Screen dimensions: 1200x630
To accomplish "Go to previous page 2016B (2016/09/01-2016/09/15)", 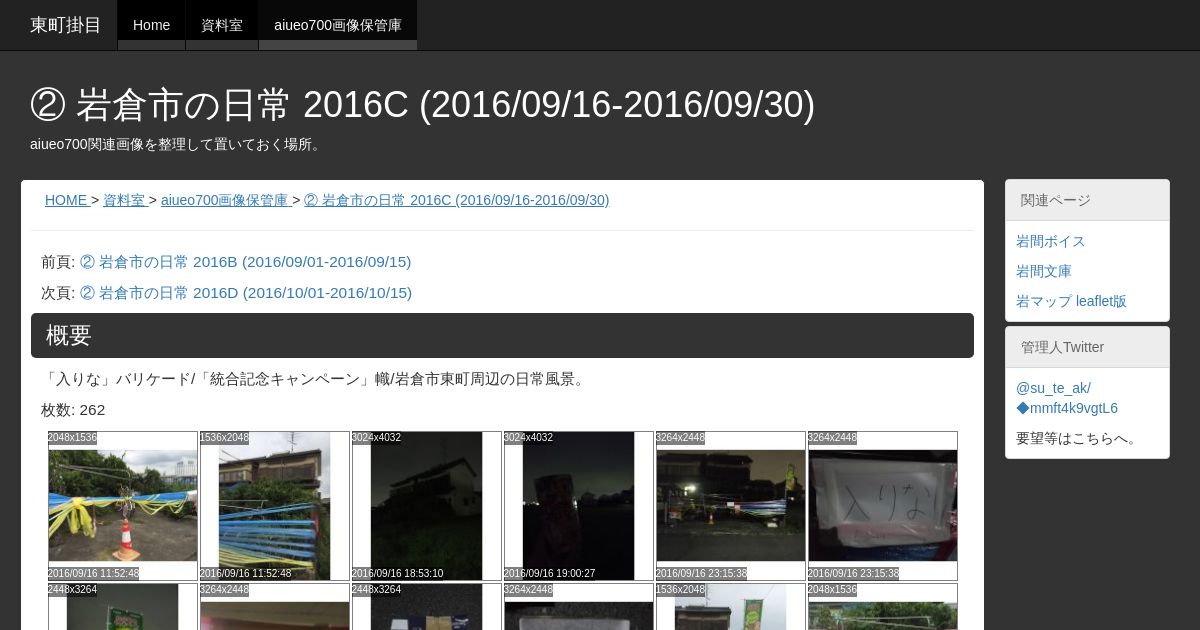I will point(245,262).
